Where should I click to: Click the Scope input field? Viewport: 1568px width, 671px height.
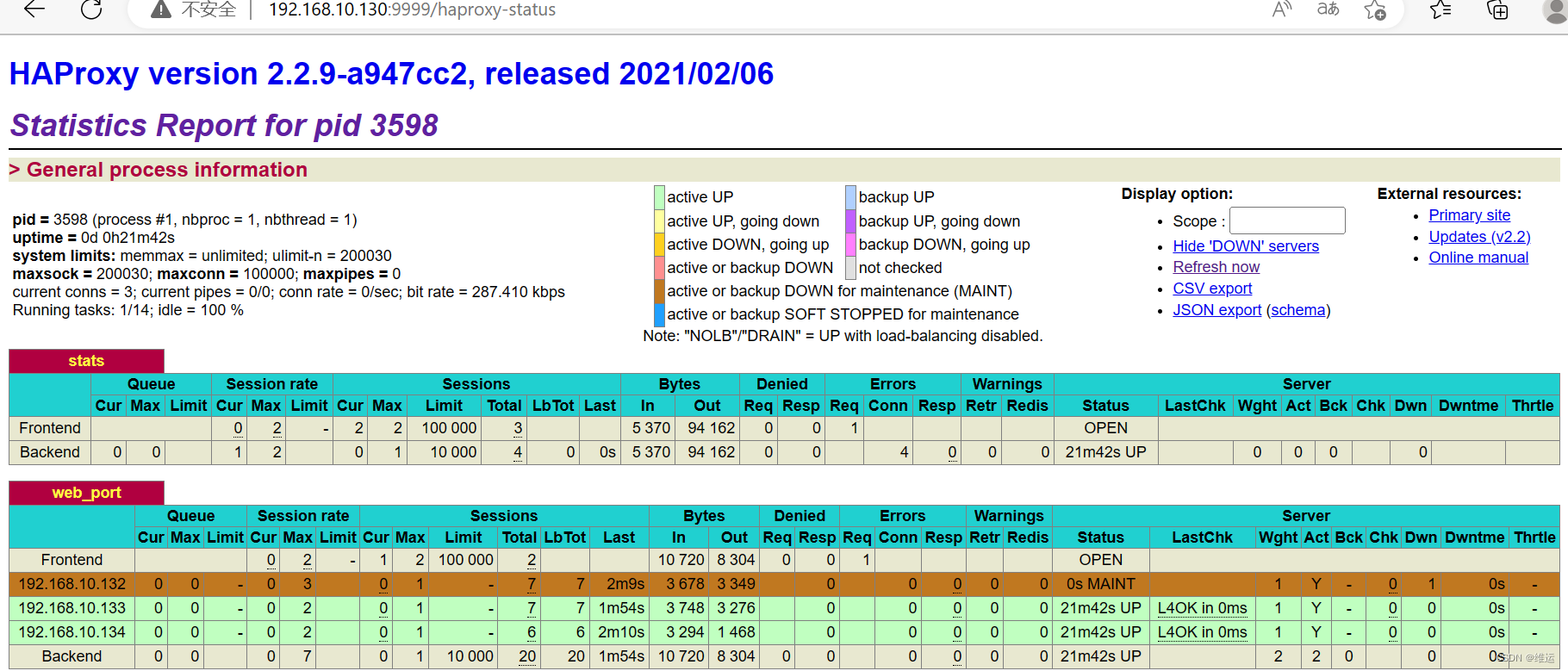tap(1287, 221)
